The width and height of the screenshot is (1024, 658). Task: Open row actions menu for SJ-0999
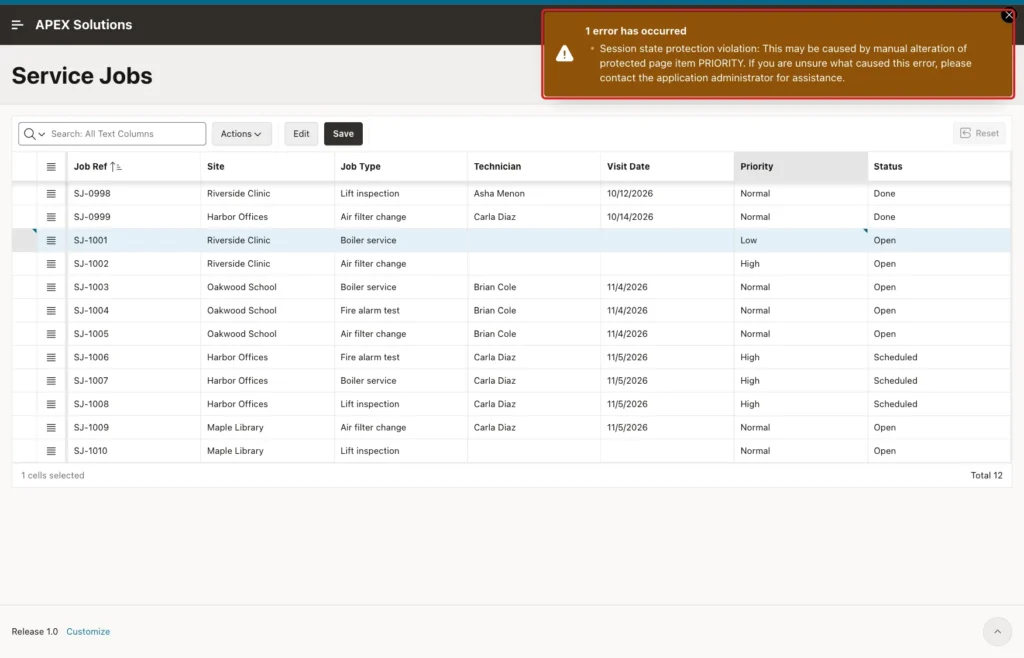pyautogui.click(x=51, y=217)
